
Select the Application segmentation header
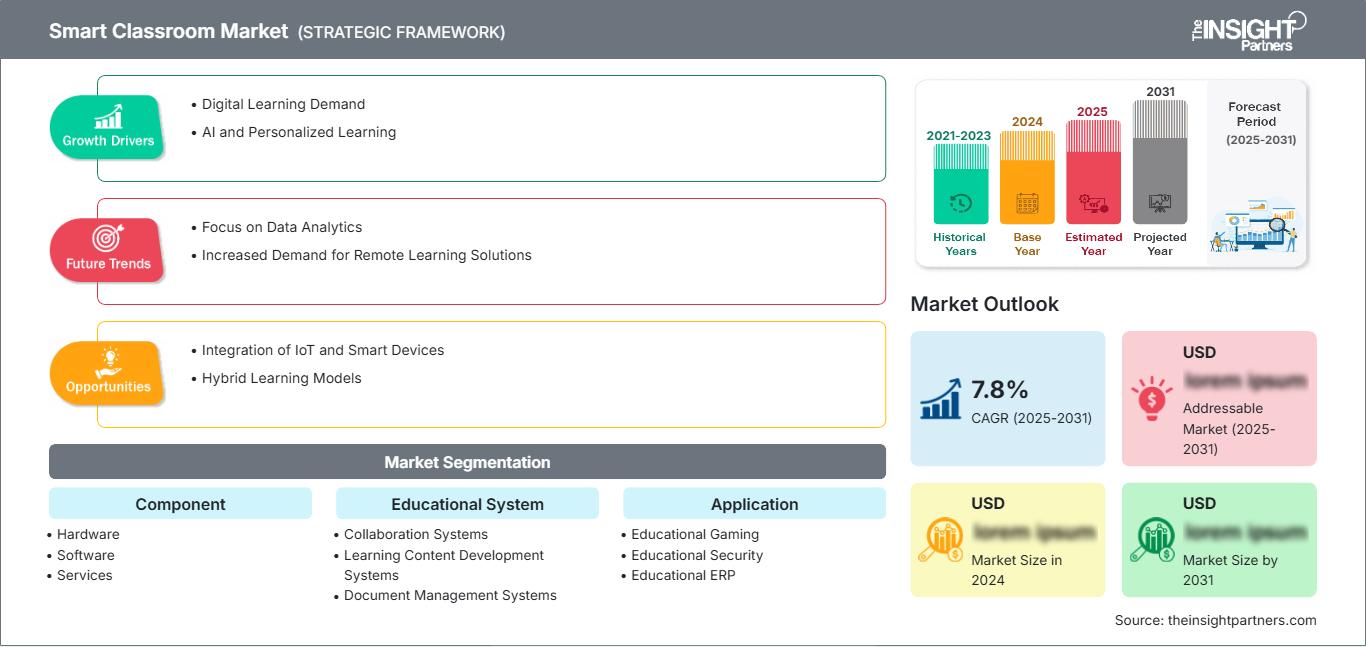coord(754,504)
